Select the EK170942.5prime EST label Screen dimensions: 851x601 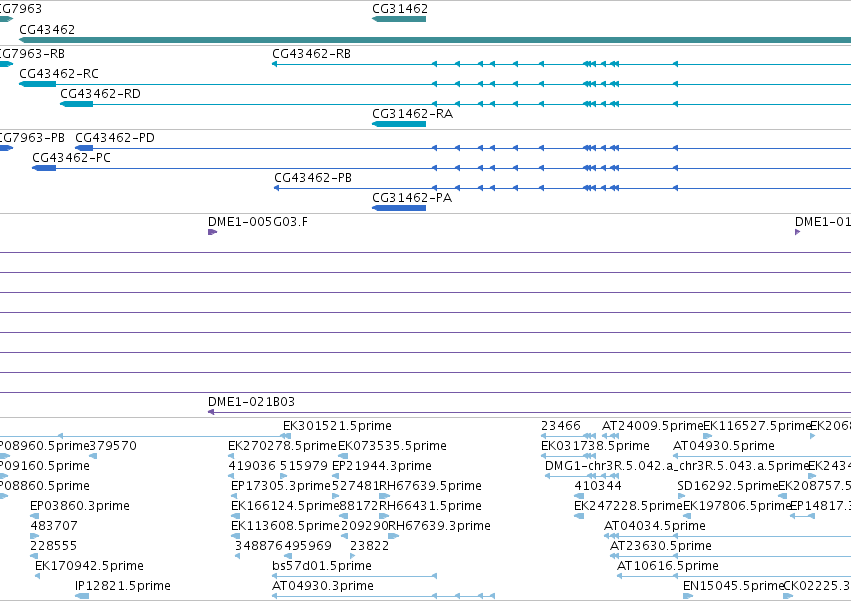click(x=90, y=567)
